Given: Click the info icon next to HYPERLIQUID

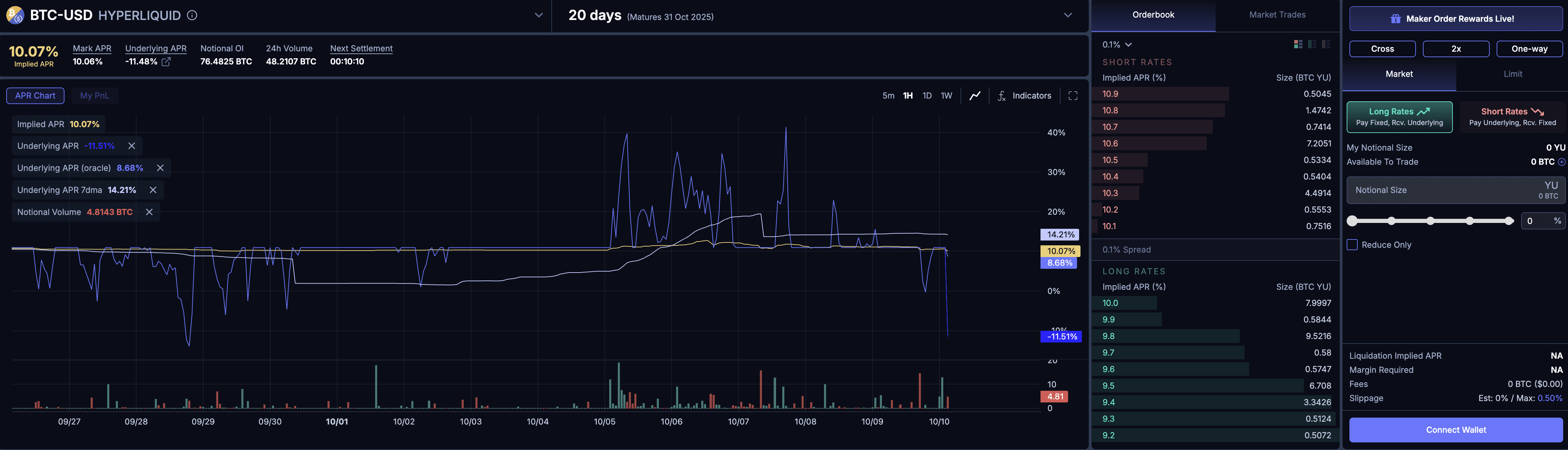Looking at the screenshot, I should [x=192, y=15].
